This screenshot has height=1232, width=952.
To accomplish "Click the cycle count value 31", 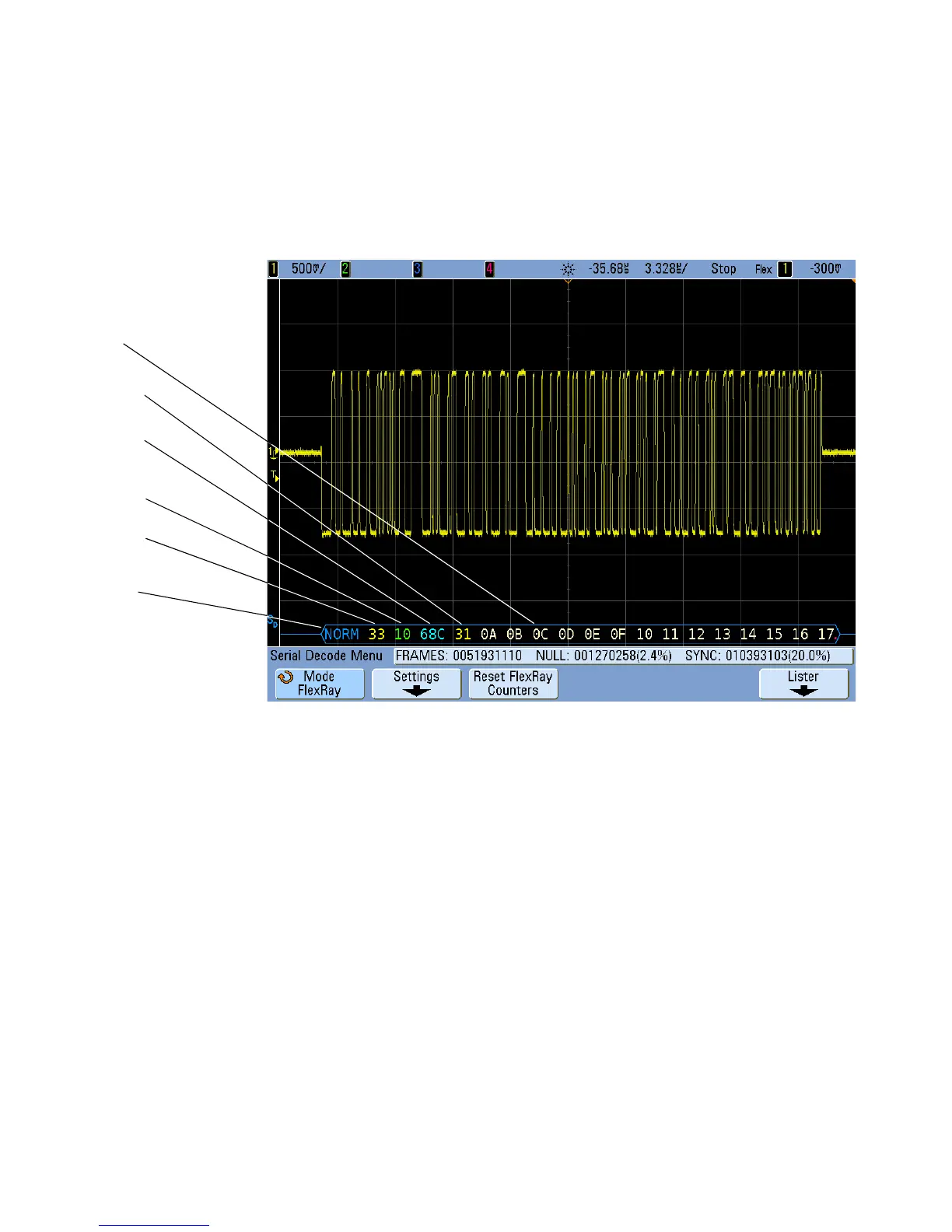I will pyautogui.click(x=463, y=635).
